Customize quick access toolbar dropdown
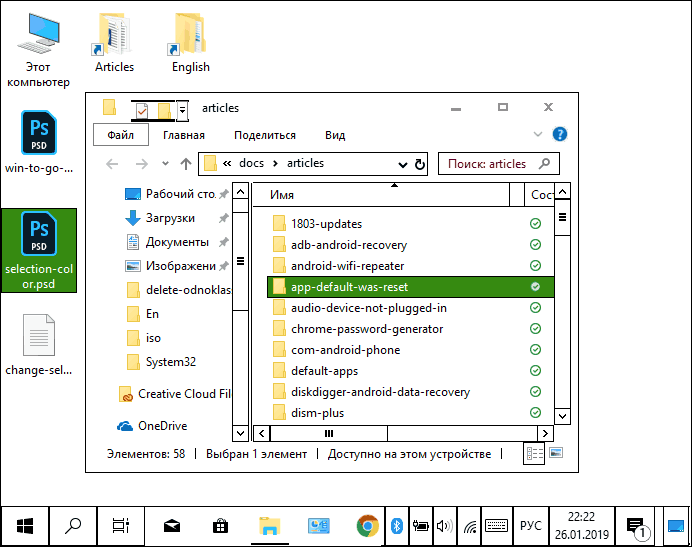 182,108
